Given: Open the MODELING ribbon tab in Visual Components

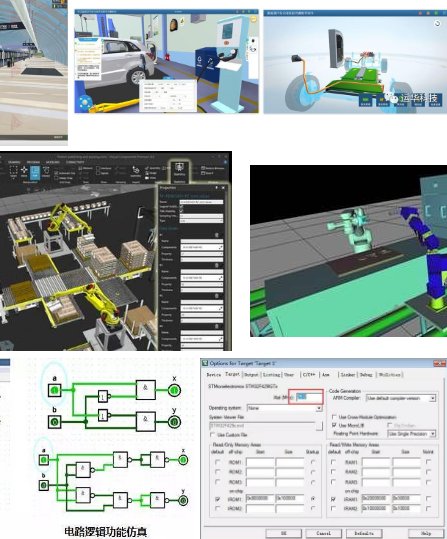Looking at the screenshot, I should point(53,162).
